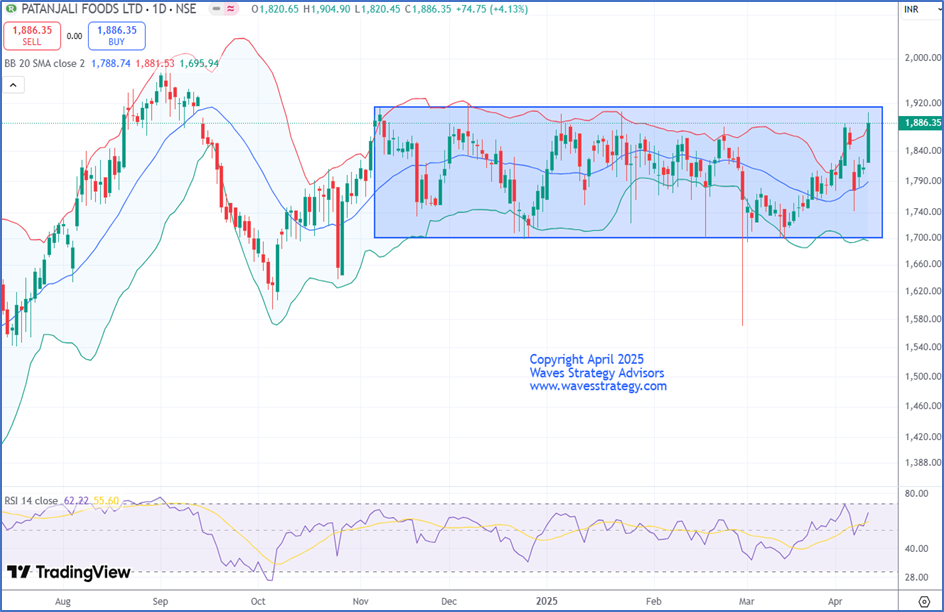Click the 28.00 RSI axis label
Viewport: 944px width, 612px height.
(916, 577)
